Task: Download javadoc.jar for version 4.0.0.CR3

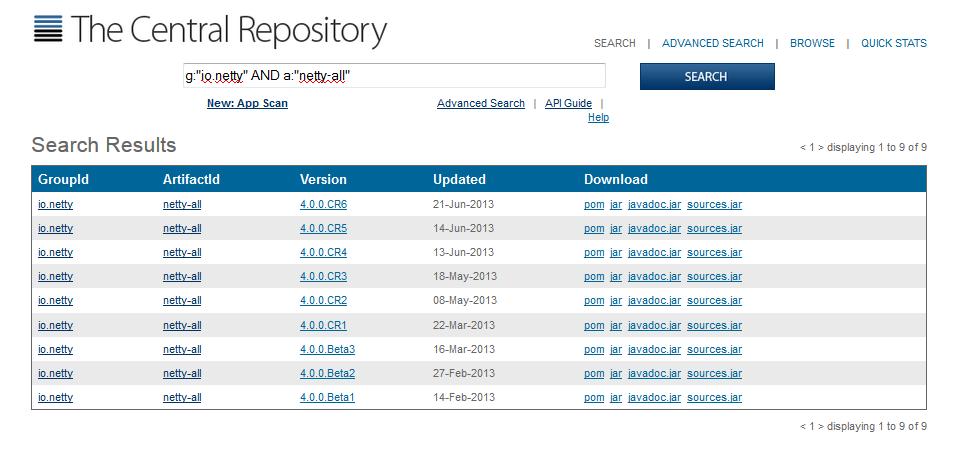Action: pyautogui.click(x=654, y=276)
